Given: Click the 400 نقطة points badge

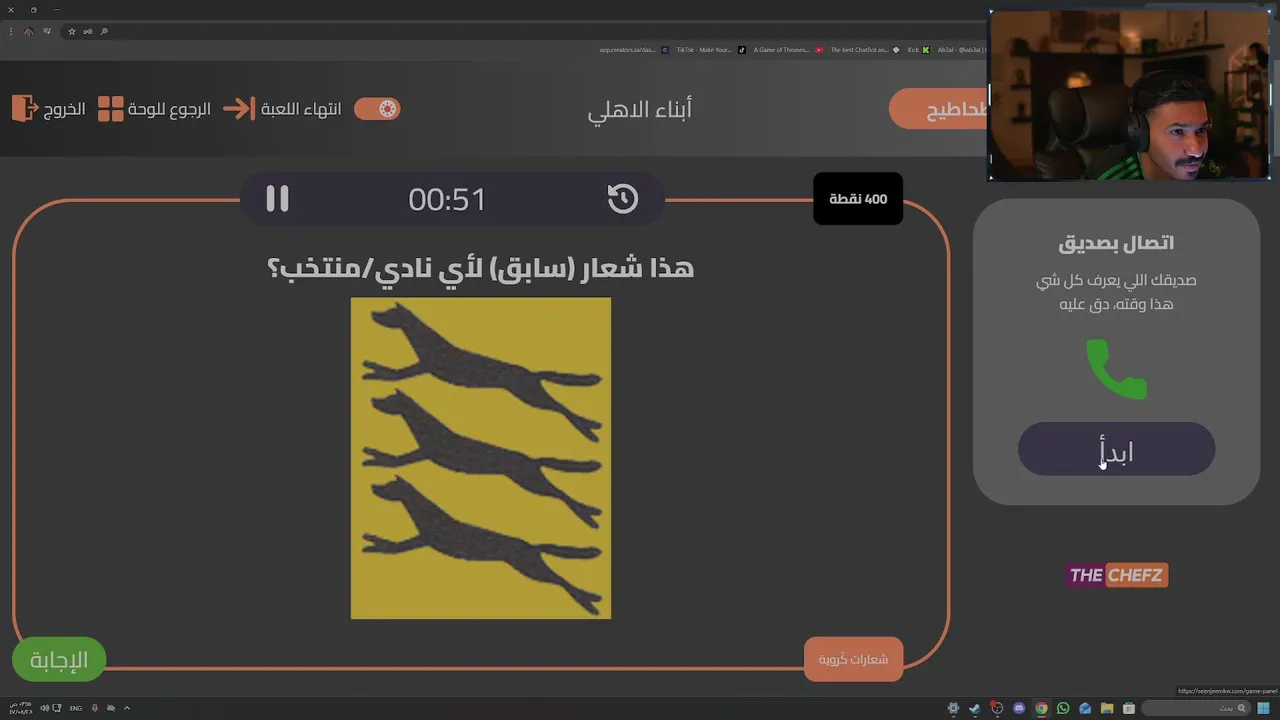Looking at the screenshot, I should pos(858,198).
